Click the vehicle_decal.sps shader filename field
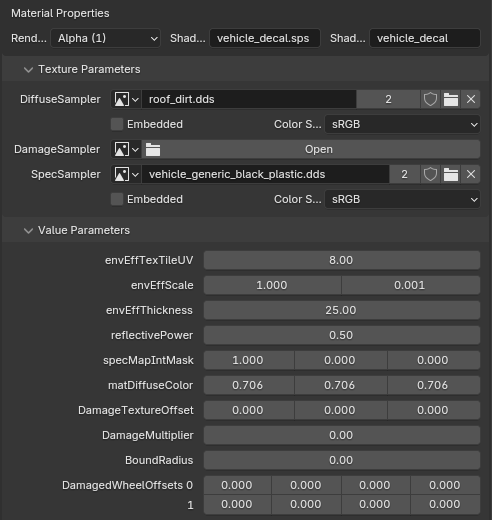492x520 pixels. coord(265,38)
